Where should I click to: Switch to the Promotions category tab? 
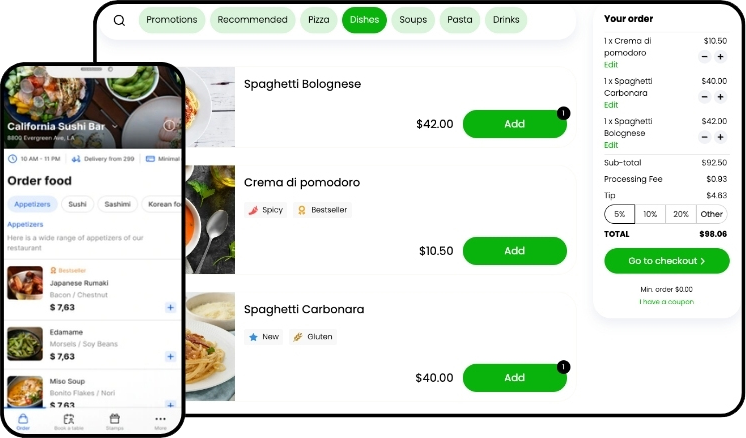pos(172,20)
